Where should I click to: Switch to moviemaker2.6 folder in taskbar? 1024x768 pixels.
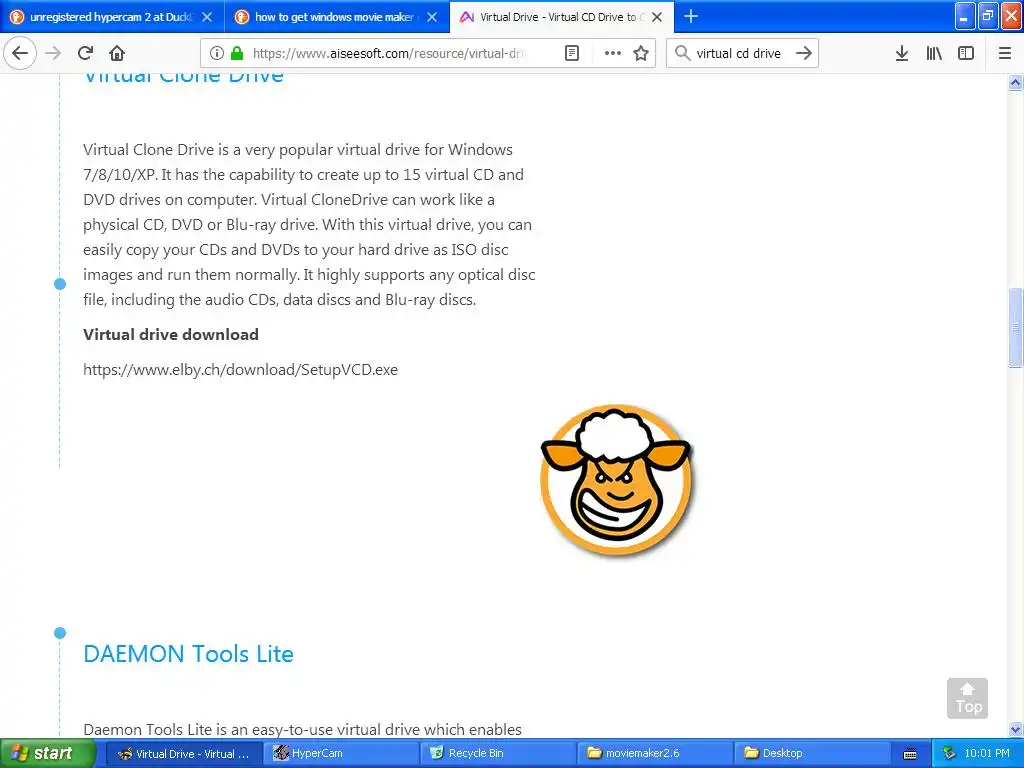[x=656, y=754]
